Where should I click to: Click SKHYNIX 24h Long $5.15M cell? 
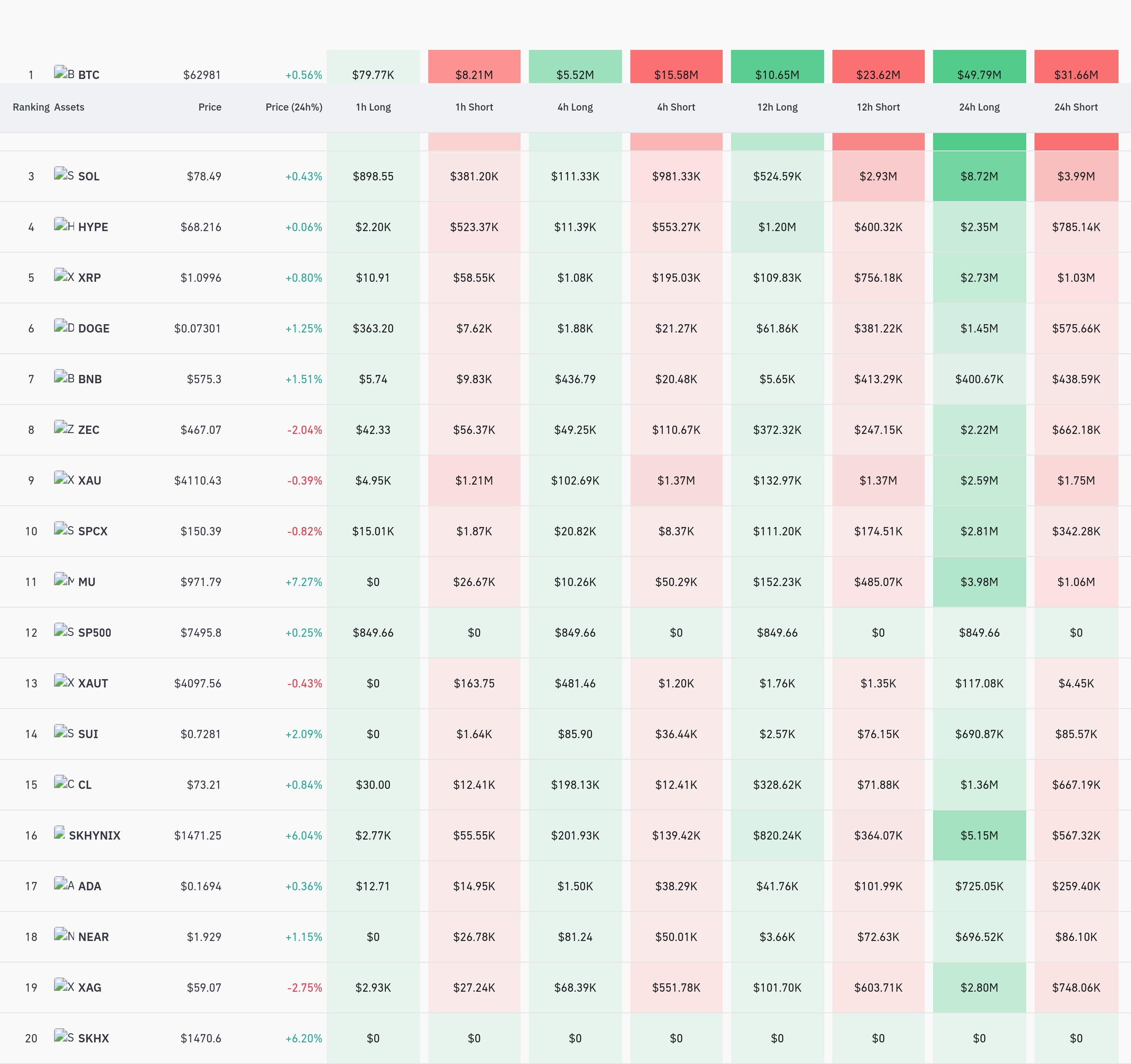979,835
